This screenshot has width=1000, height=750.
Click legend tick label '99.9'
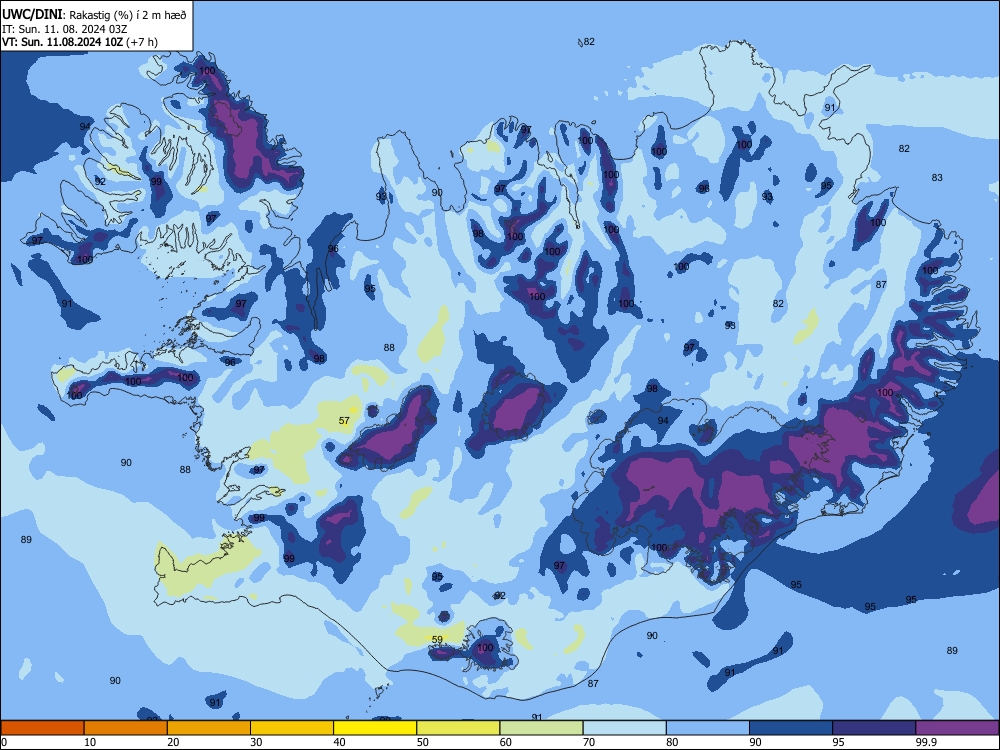point(926,742)
